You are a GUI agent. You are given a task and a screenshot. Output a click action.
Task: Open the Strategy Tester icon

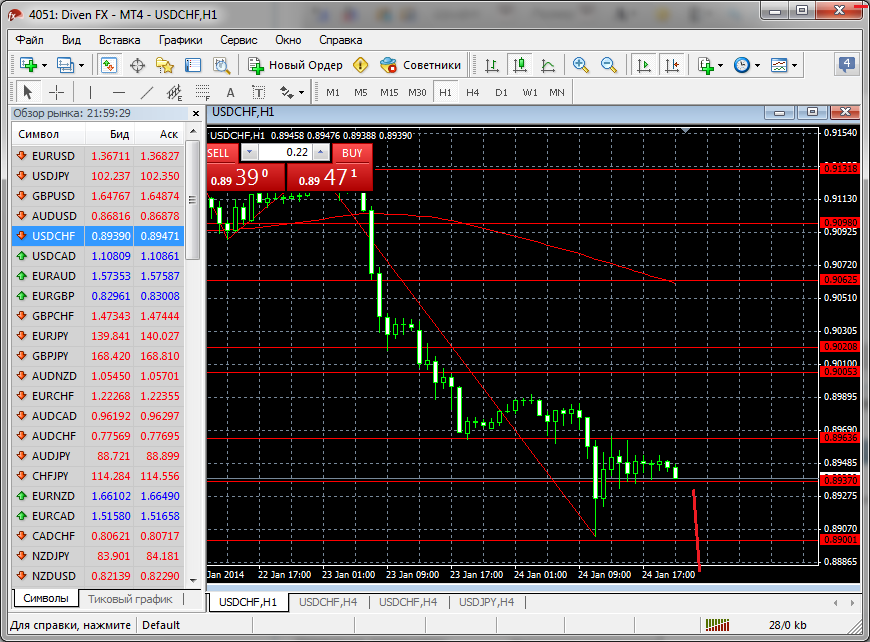[221, 65]
